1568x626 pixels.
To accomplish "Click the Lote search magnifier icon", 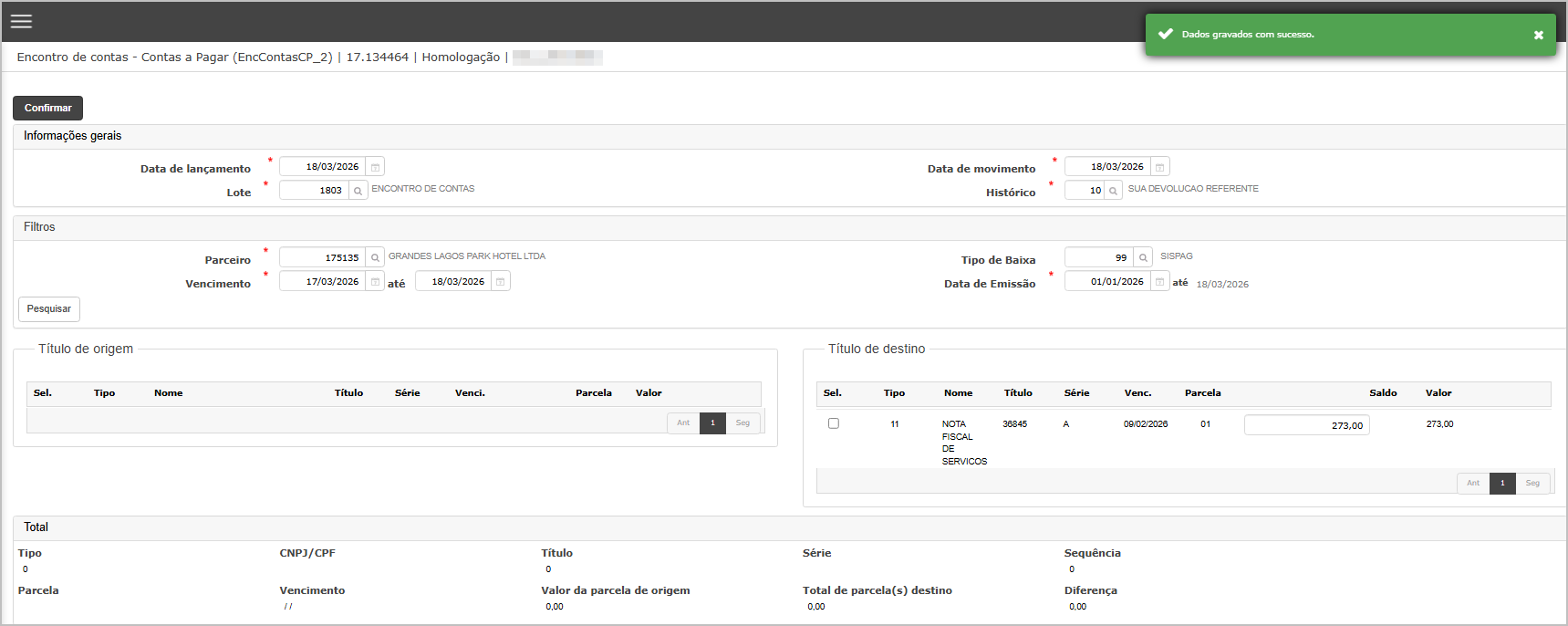I will click(x=358, y=191).
